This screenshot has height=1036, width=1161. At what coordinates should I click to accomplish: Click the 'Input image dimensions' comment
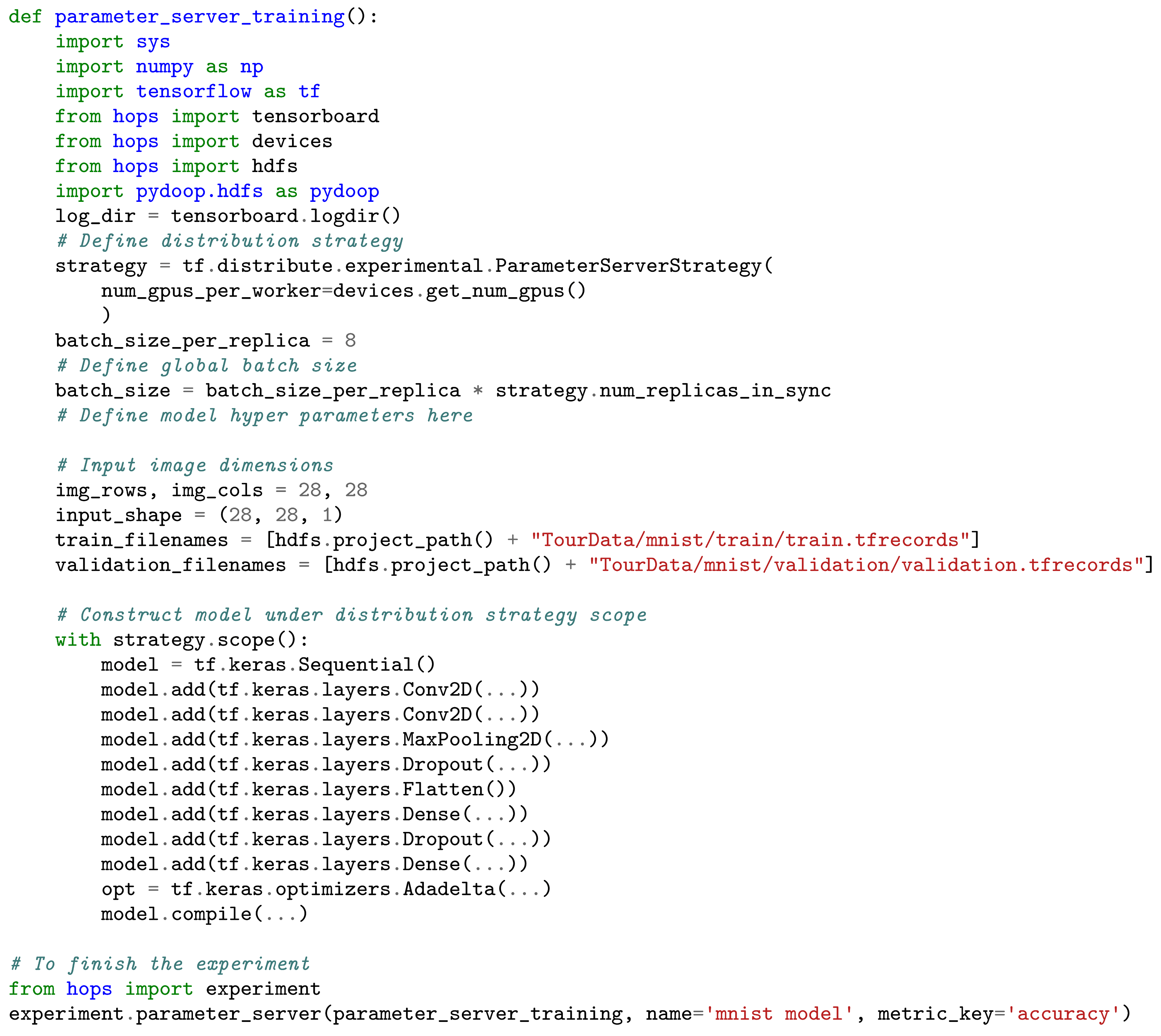(x=195, y=465)
